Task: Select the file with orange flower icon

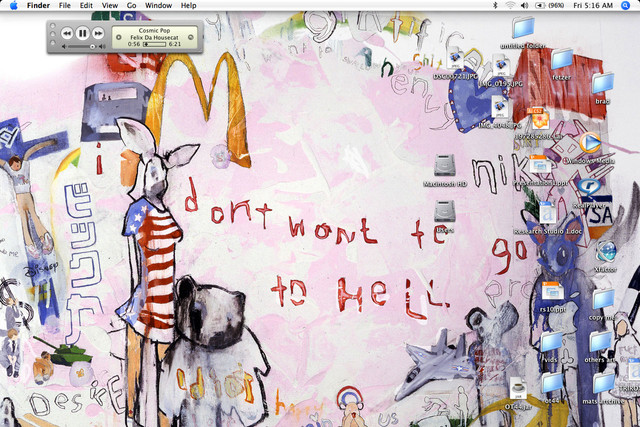Action: pyautogui.click(x=538, y=119)
